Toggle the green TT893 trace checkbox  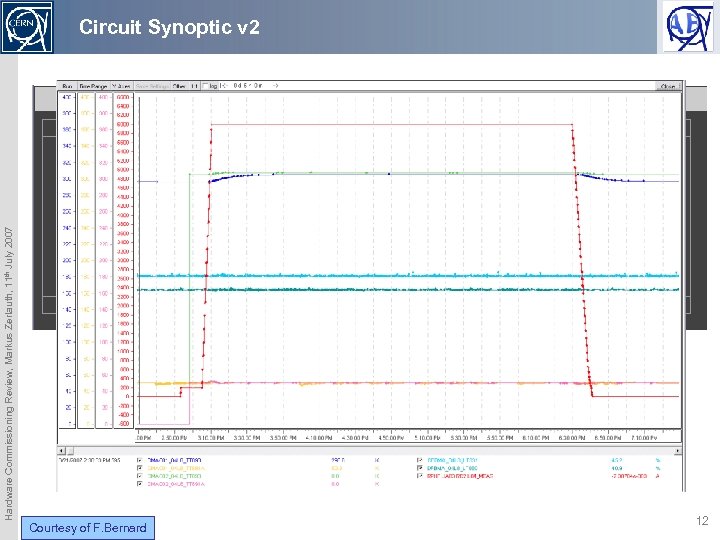pyautogui.click(x=140, y=476)
